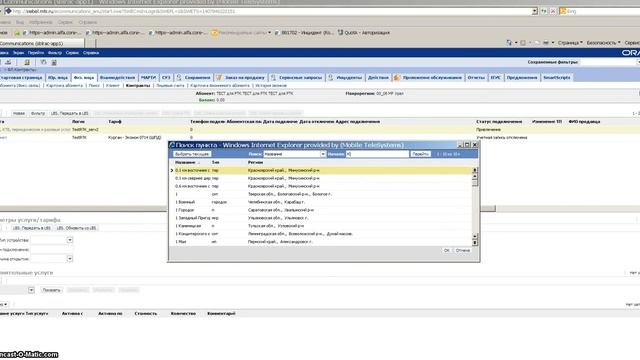Switch to the Взаимодействия screen tab
This screenshot has width=640, height=360.
click(x=118, y=77)
